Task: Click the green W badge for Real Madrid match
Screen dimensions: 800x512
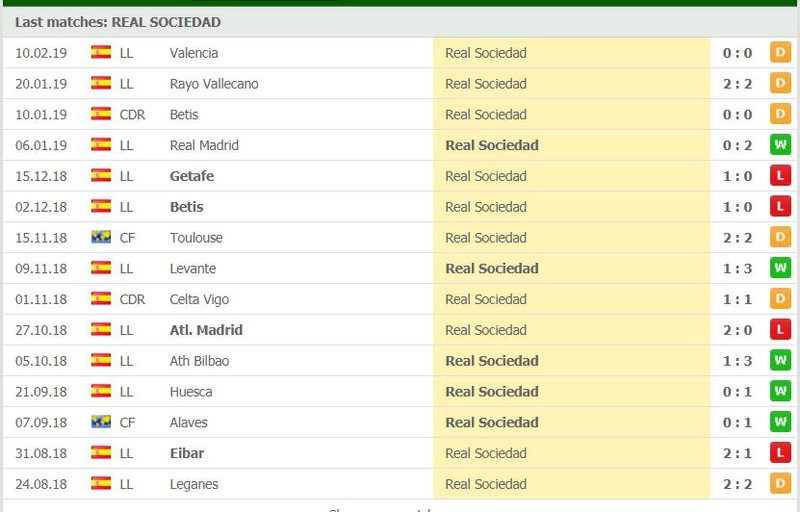Action: [x=780, y=145]
